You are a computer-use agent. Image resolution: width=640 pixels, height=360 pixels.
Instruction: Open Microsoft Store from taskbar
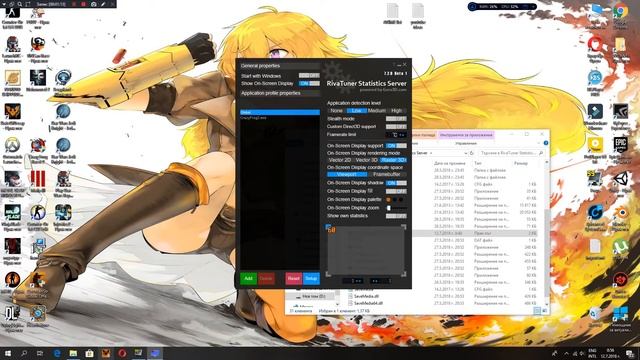89,353
